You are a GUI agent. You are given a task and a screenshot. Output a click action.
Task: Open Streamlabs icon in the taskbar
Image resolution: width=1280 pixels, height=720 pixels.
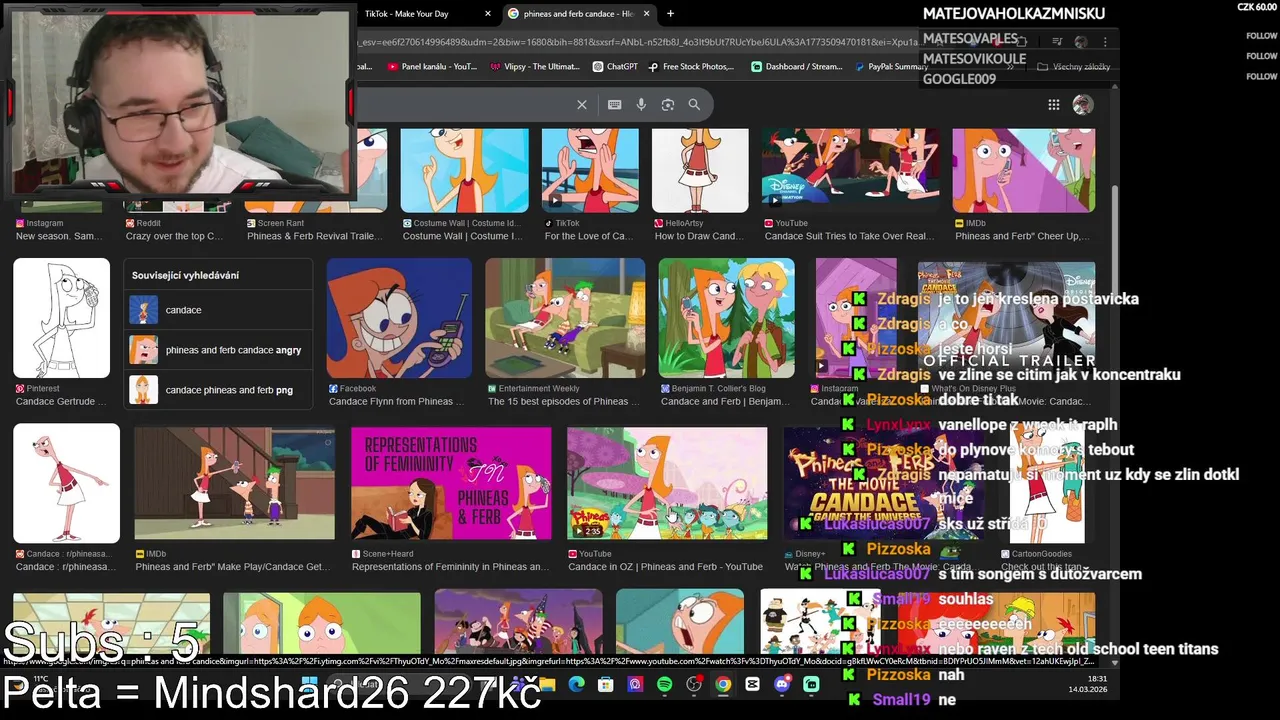click(x=811, y=685)
